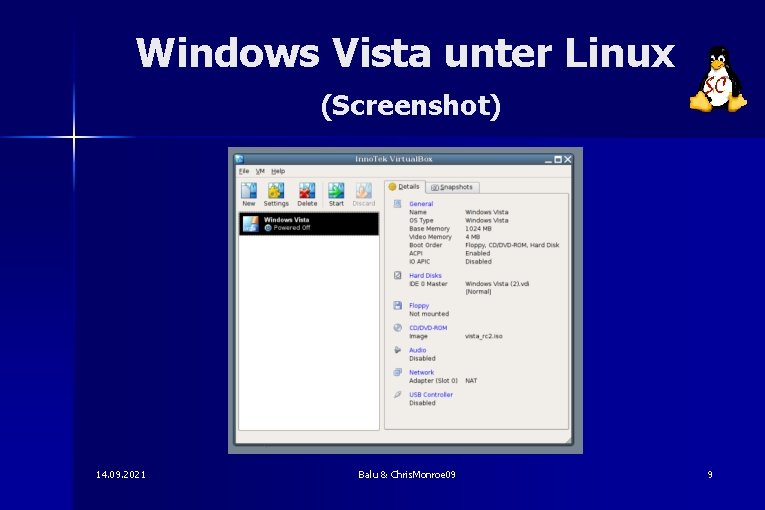The width and height of the screenshot is (765, 510).
Task: Click the 'Balu & ChrisMonroe09' footer text
Action: 406,474
